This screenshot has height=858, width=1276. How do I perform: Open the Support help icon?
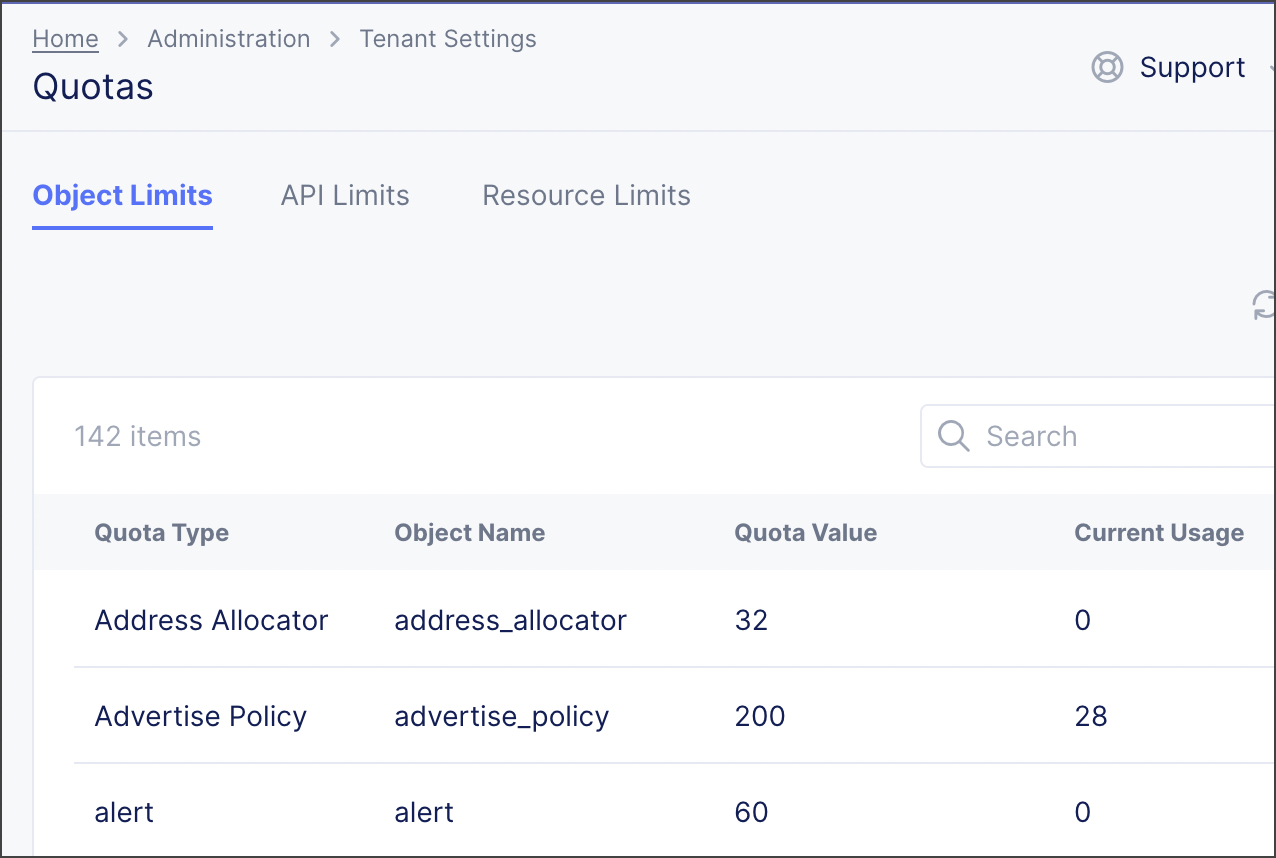point(1107,67)
